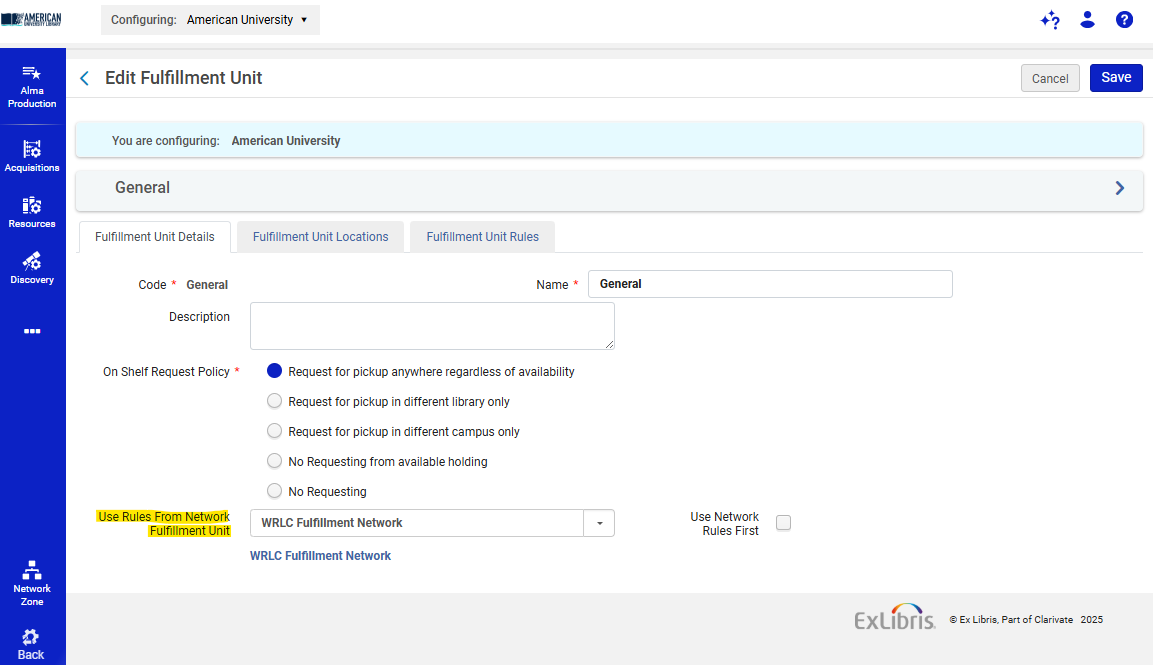This screenshot has height=665, width=1153.
Task: Open the Configuring American University dropdown
Action: pyautogui.click(x=210, y=20)
